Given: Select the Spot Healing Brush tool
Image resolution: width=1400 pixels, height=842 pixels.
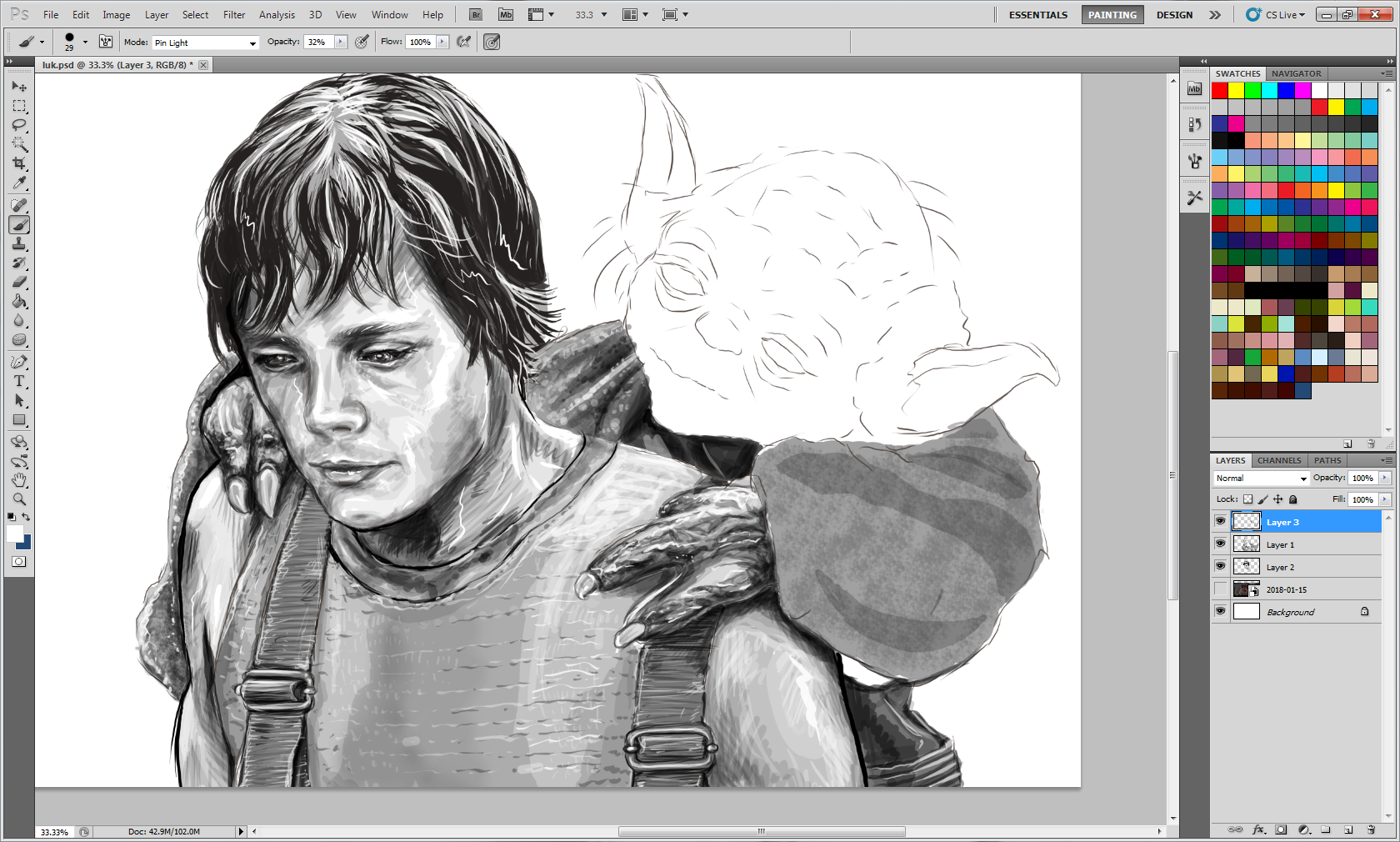Looking at the screenshot, I should (x=19, y=205).
